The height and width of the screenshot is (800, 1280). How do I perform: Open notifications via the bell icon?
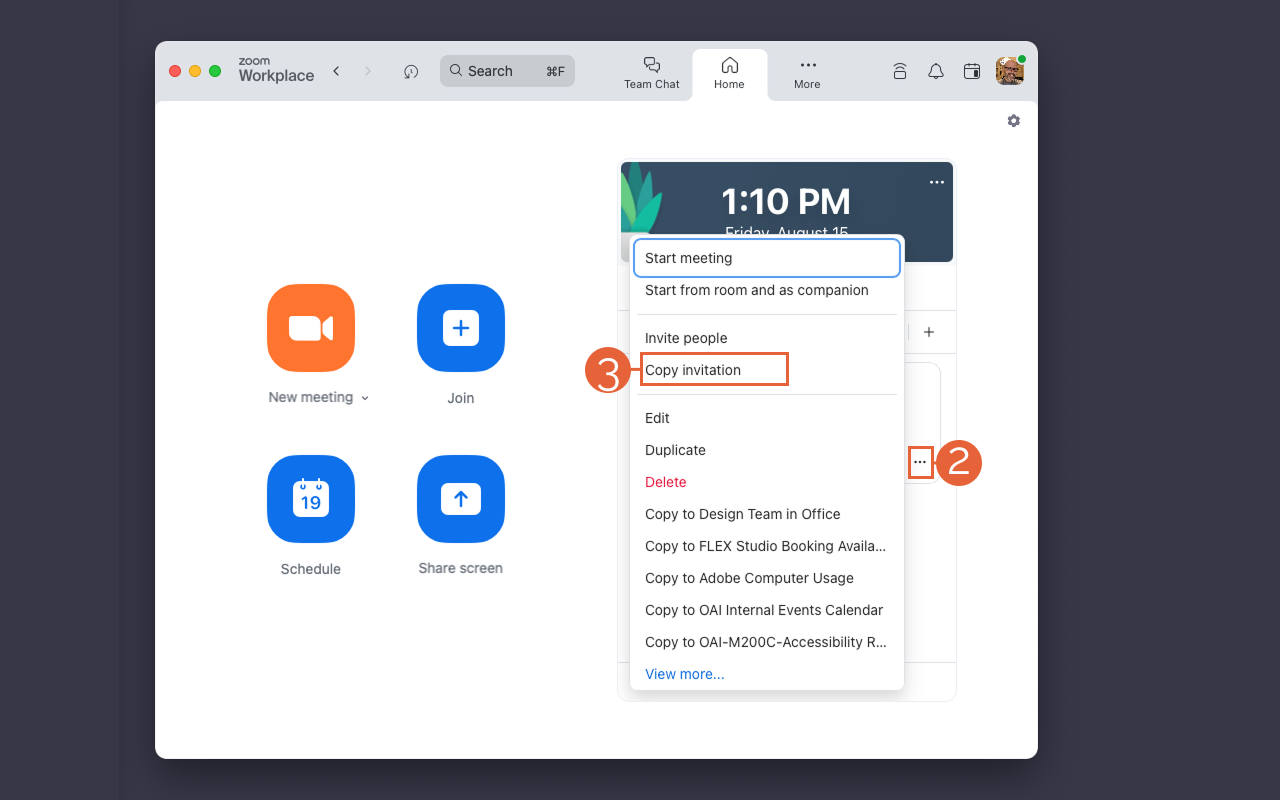[x=935, y=71]
